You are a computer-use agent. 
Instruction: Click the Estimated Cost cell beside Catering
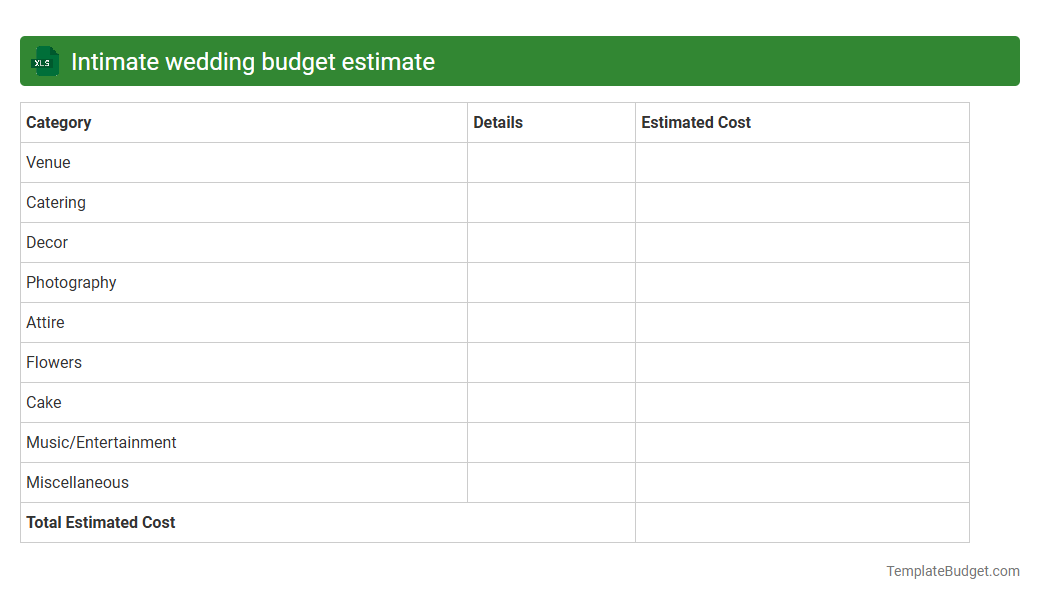(x=801, y=202)
